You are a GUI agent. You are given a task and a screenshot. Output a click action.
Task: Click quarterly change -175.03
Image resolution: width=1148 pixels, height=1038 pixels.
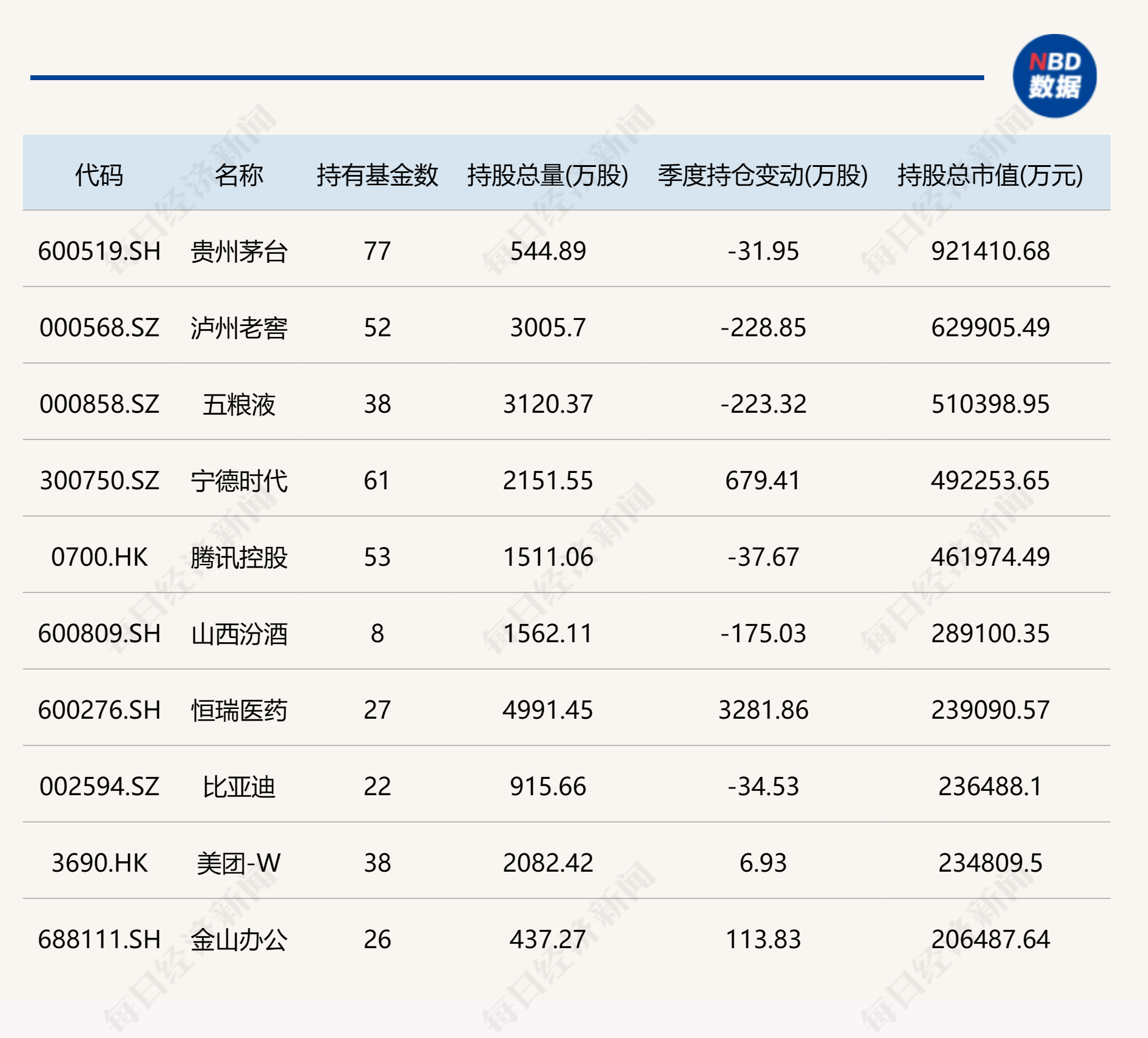point(763,634)
